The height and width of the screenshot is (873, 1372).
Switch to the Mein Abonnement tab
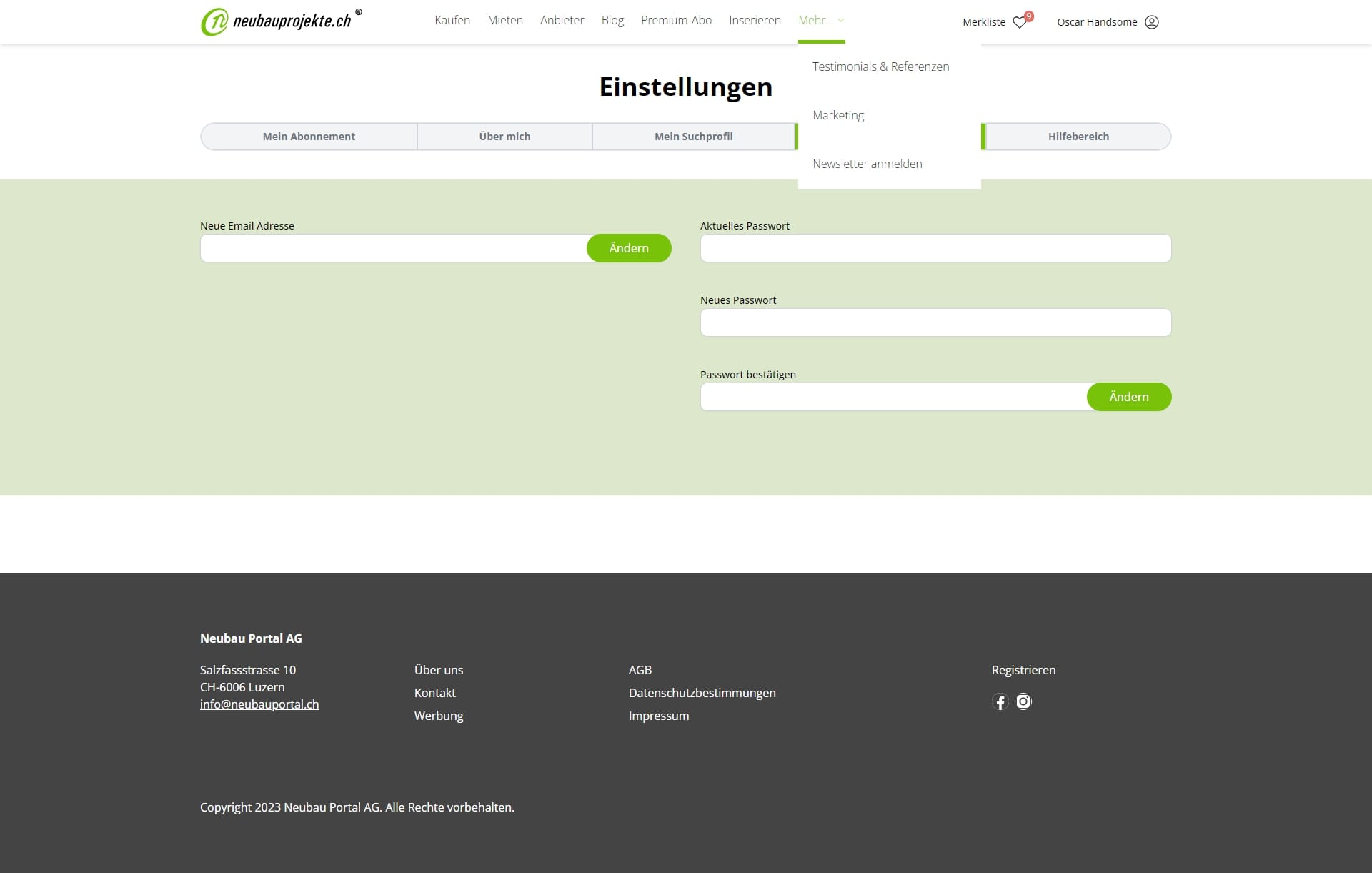[309, 137]
